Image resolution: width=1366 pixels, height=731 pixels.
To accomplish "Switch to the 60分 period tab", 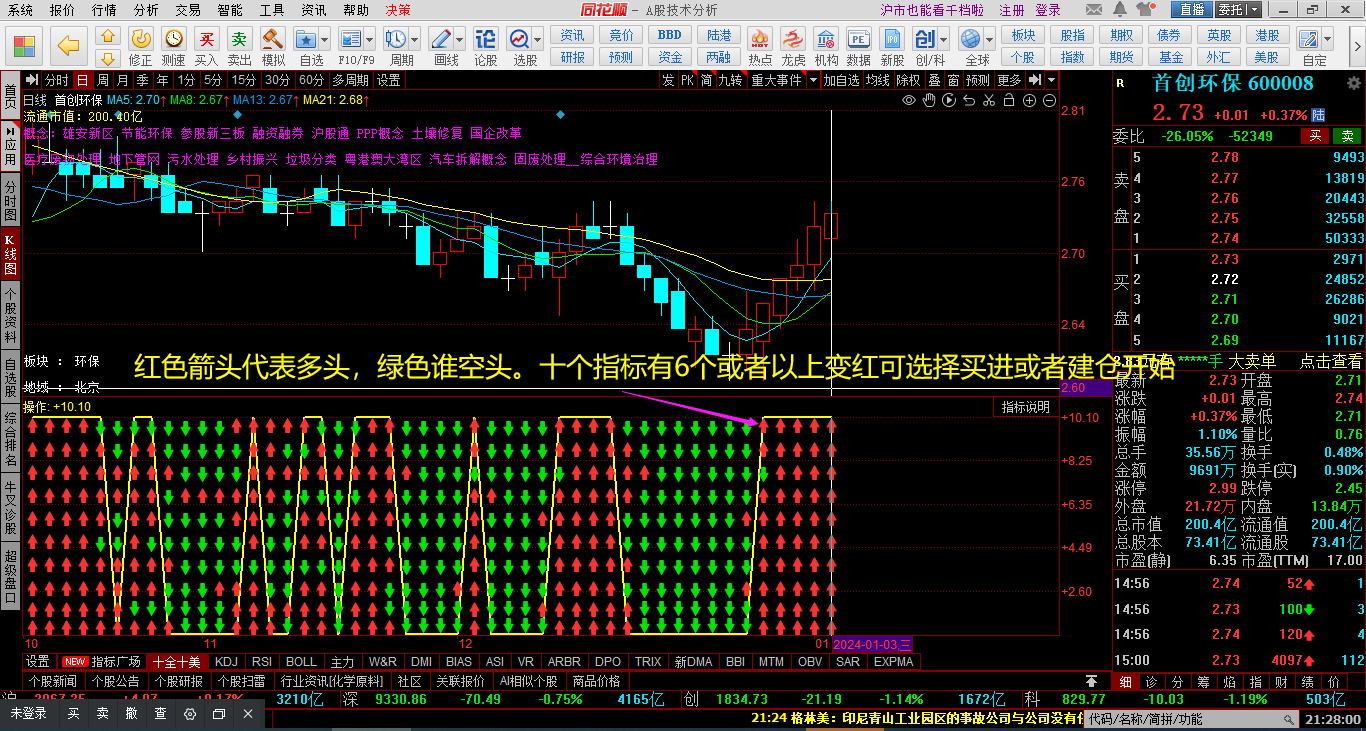I will pos(311,80).
